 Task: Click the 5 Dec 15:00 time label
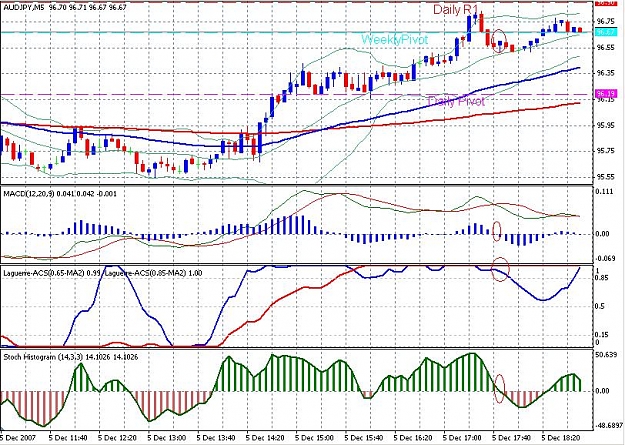click(315, 438)
